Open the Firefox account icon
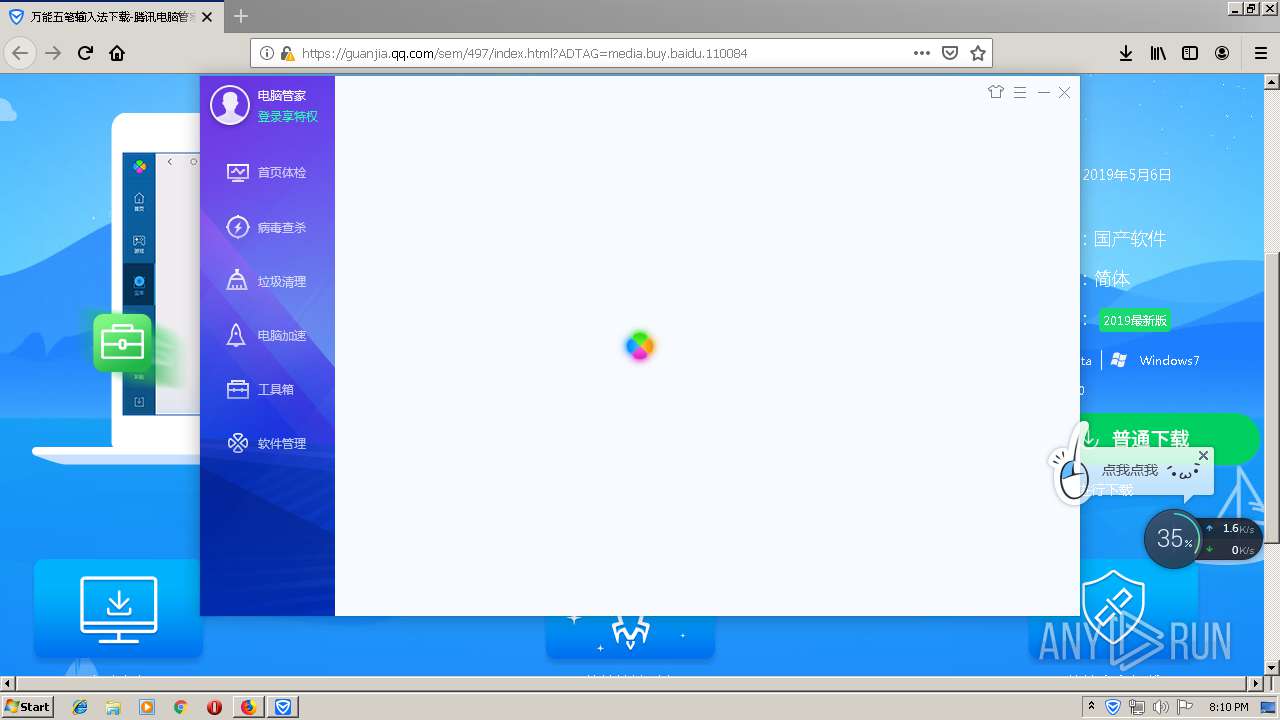This screenshot has height=720, width=1280. coord(1222,53)
